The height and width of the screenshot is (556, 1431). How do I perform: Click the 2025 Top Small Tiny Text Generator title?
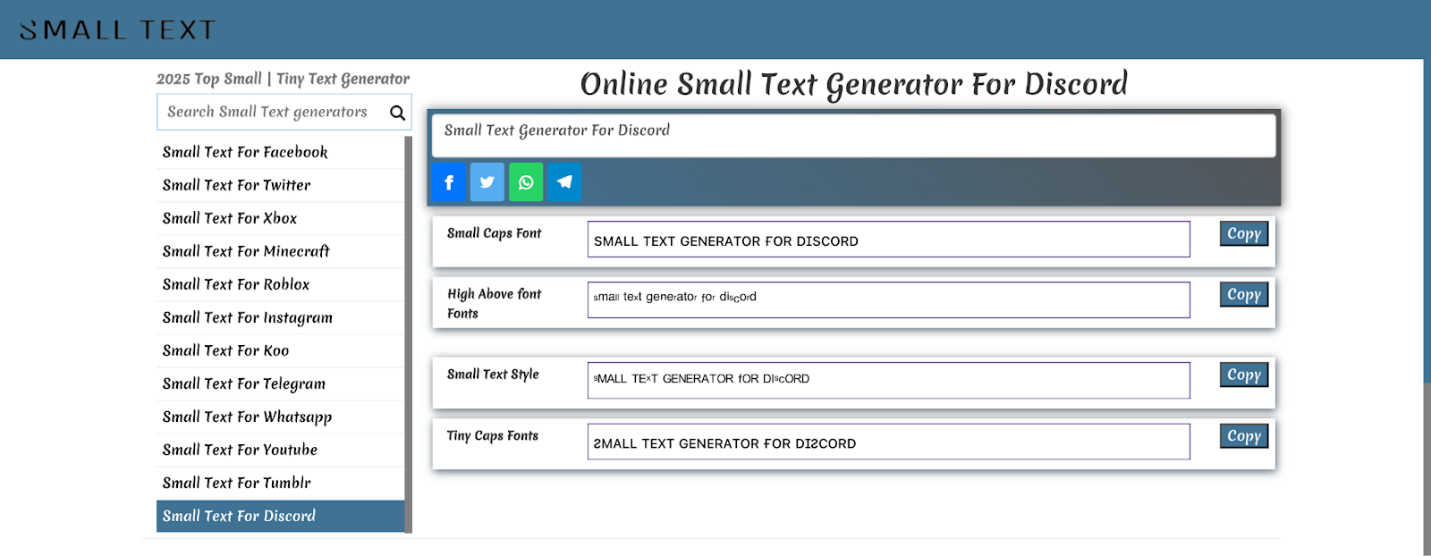(x=283, y=79)
